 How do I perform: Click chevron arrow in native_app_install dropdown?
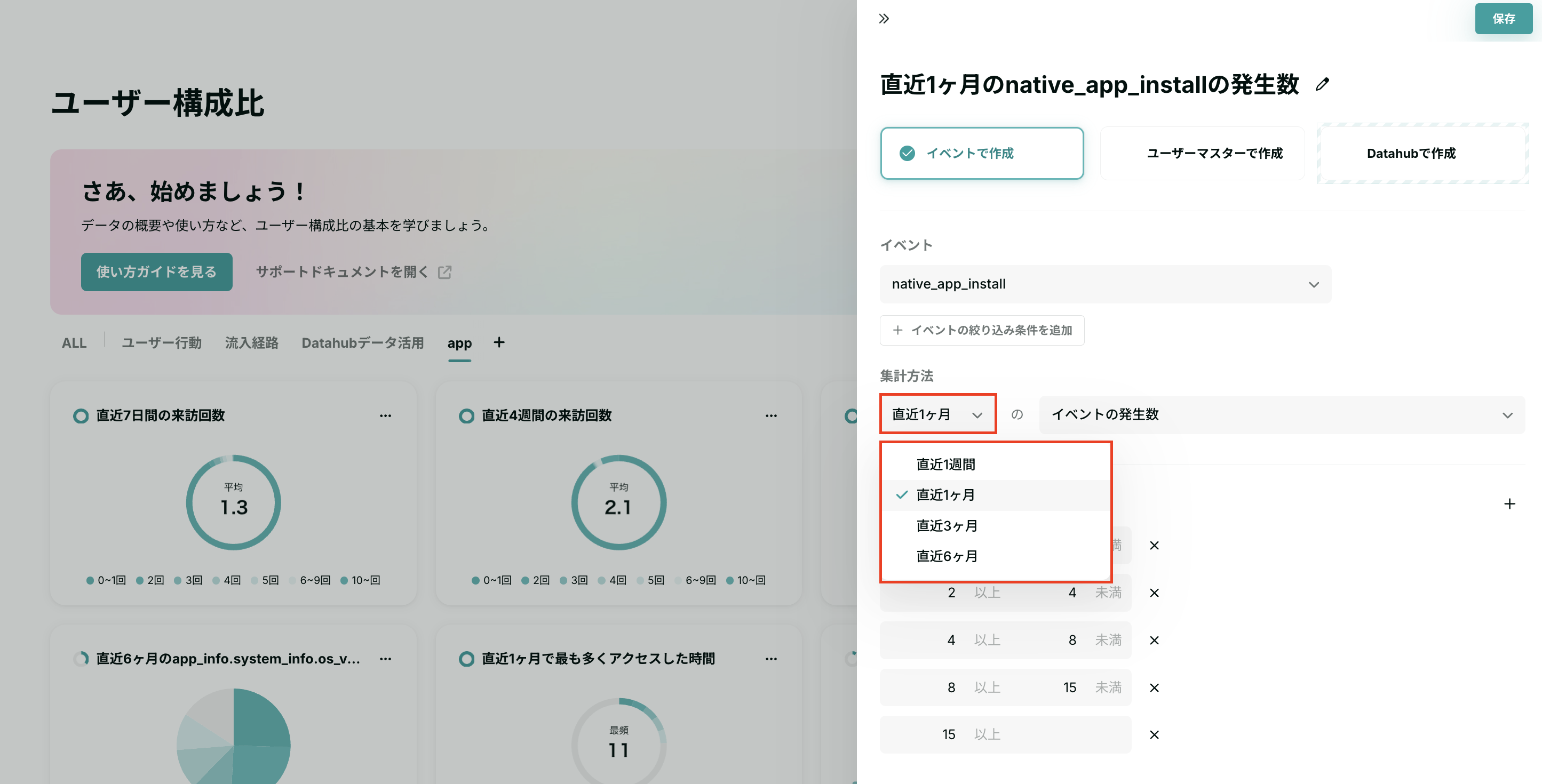click(x=1313, y=285)
